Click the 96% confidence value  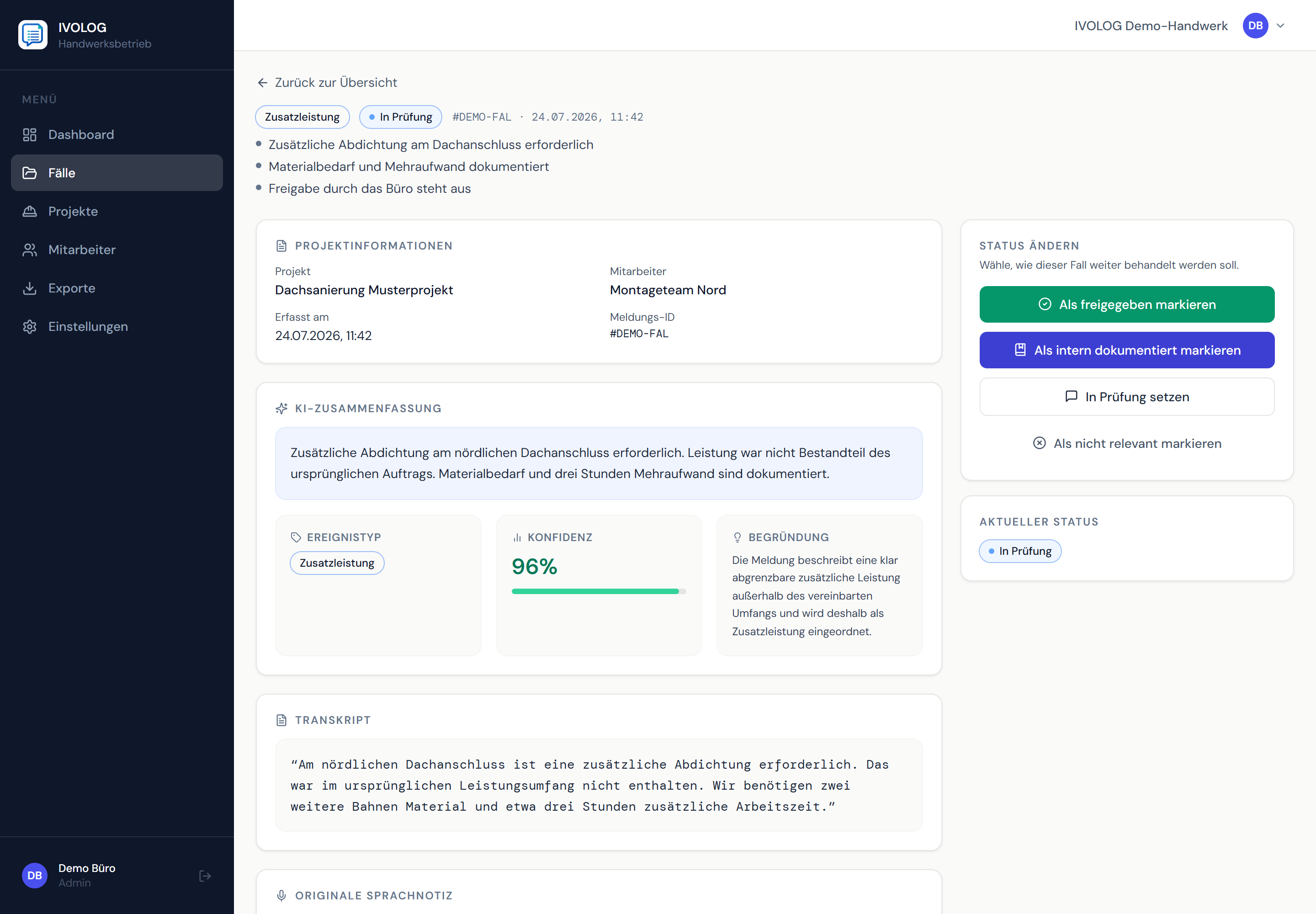tap(534, 566)
